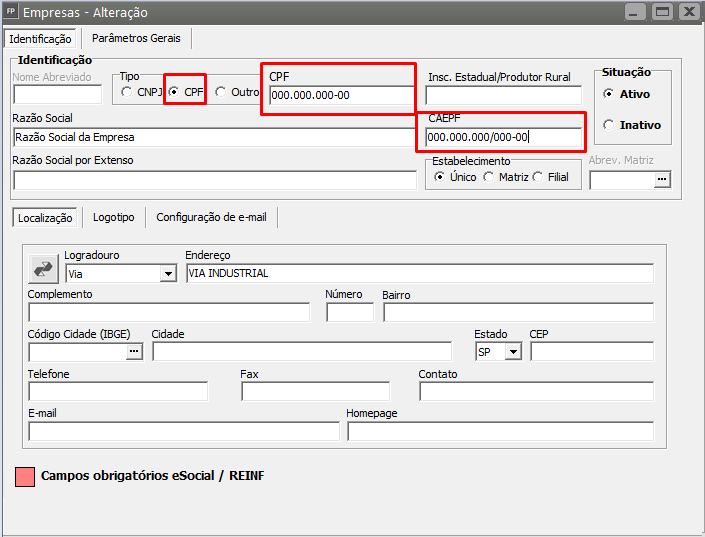Image resolution: width=705 pixels, height=537 pixels.
Task: Expand the Estado dropdown showing SP
Action: (x=513, y=351)
